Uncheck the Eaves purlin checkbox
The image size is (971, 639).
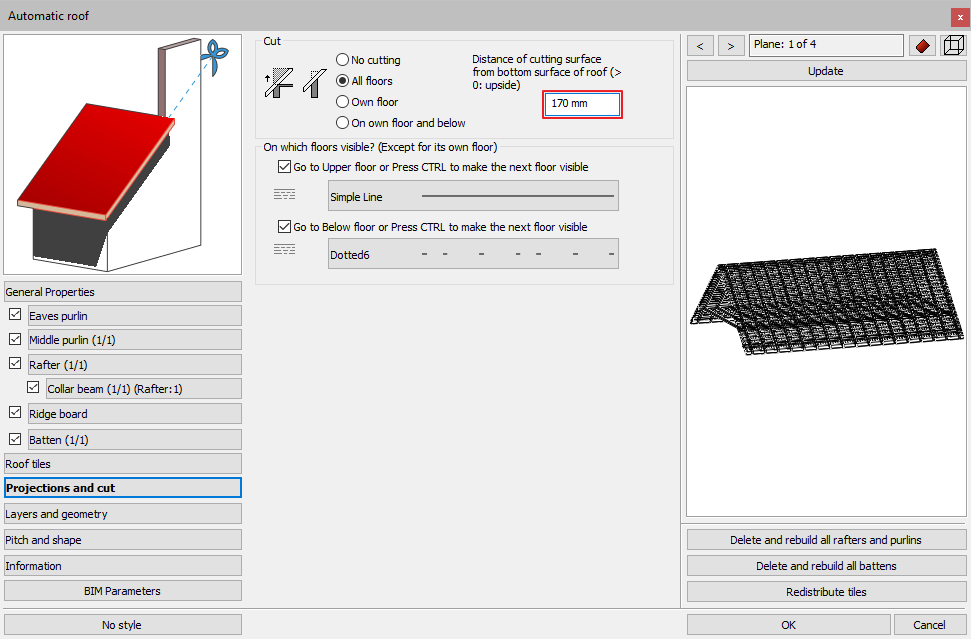tap(15, 315)
